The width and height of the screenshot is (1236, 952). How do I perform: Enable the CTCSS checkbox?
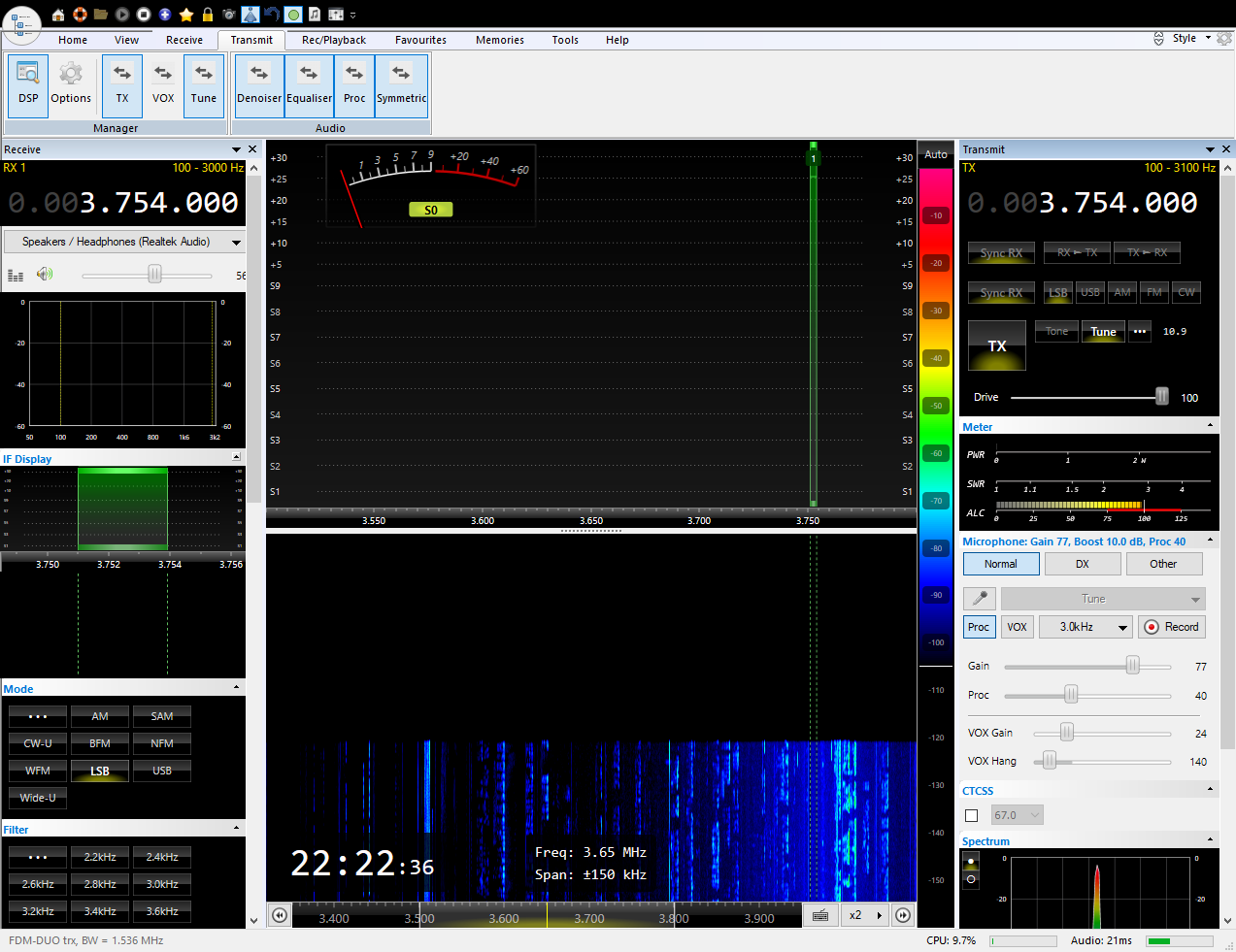pyautogui.click(x=972, y=815)
